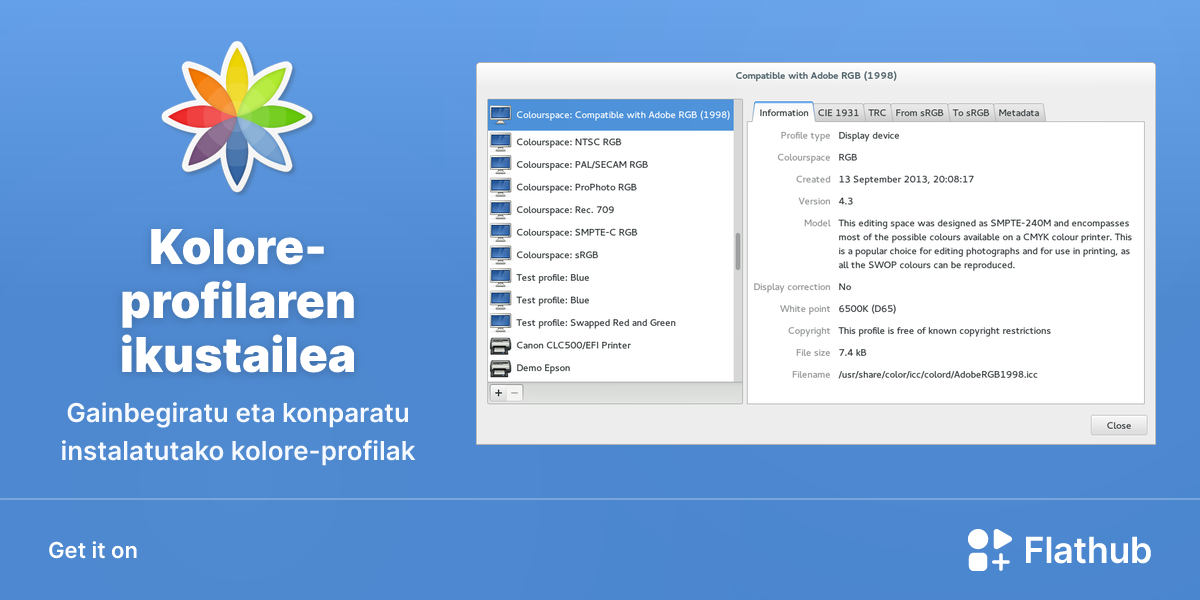
Task: Click the created date '13 September 2013, 20:08:17'
Action: point(906,180)
